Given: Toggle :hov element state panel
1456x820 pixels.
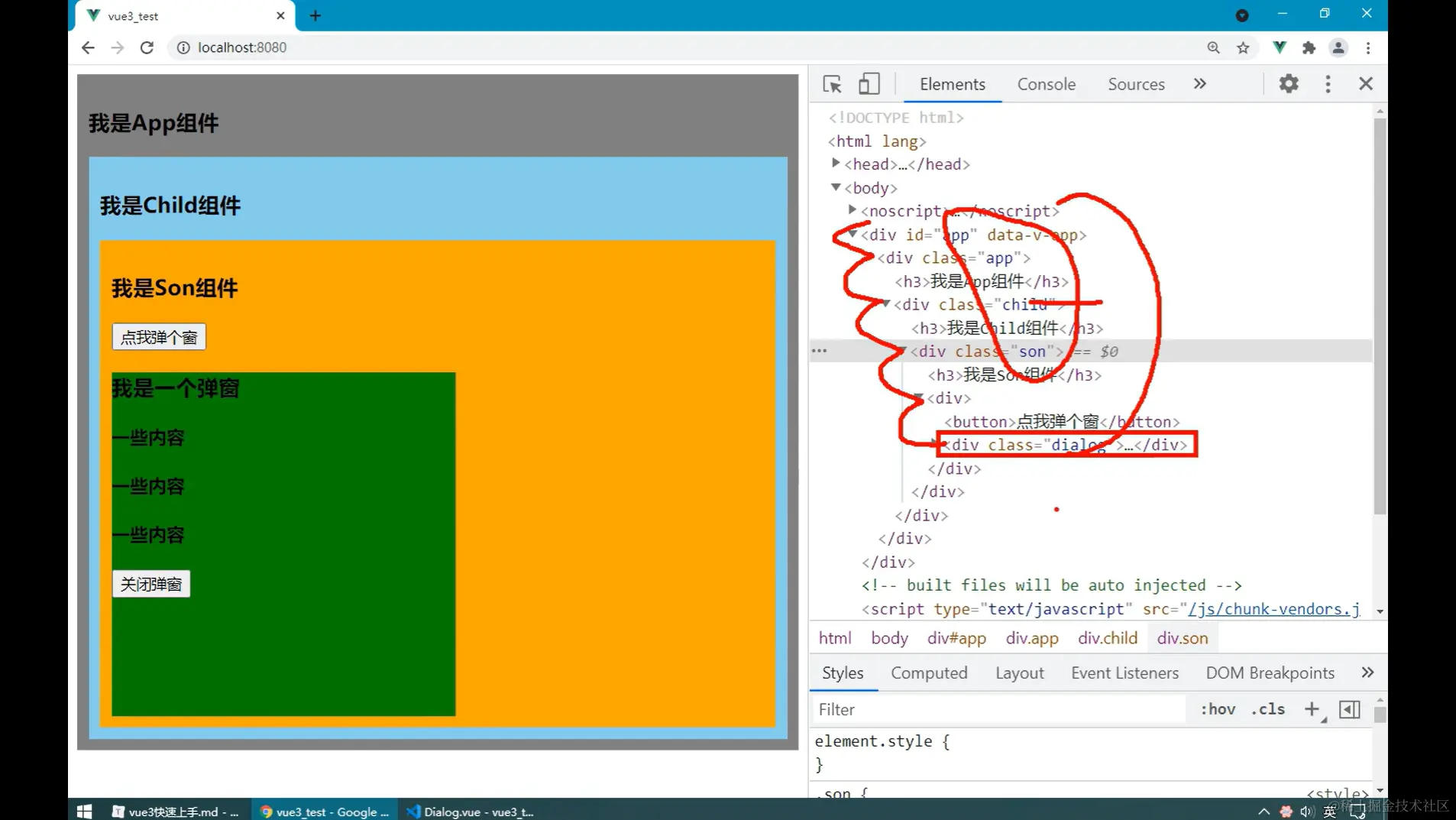Looking at the screenshot, I should pos(1218,709).
